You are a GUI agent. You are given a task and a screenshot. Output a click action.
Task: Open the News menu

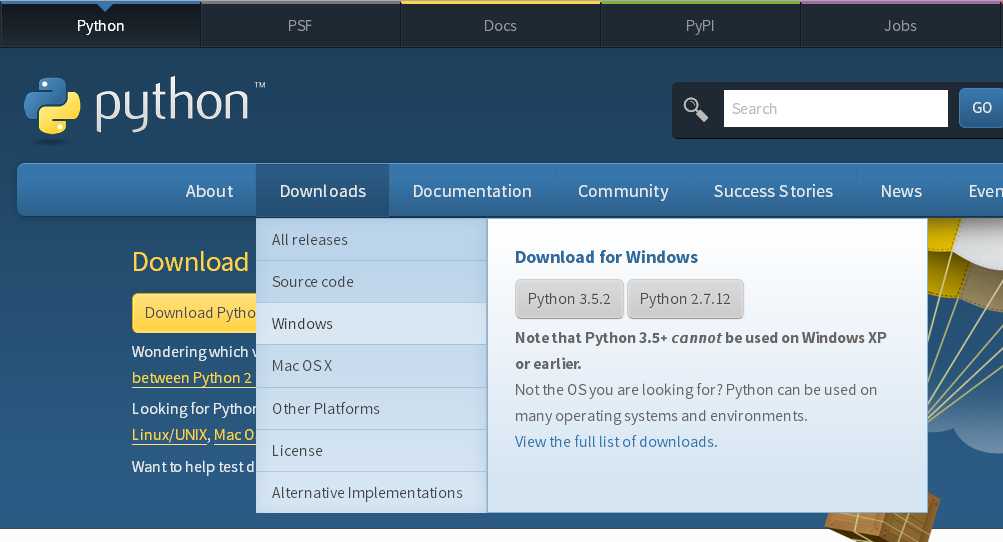click(x=901, y=191)
